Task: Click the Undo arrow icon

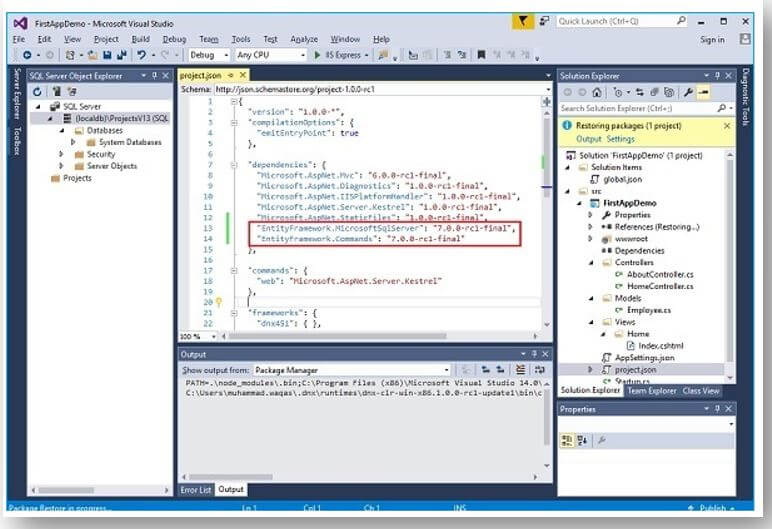Action: (142, 55)
